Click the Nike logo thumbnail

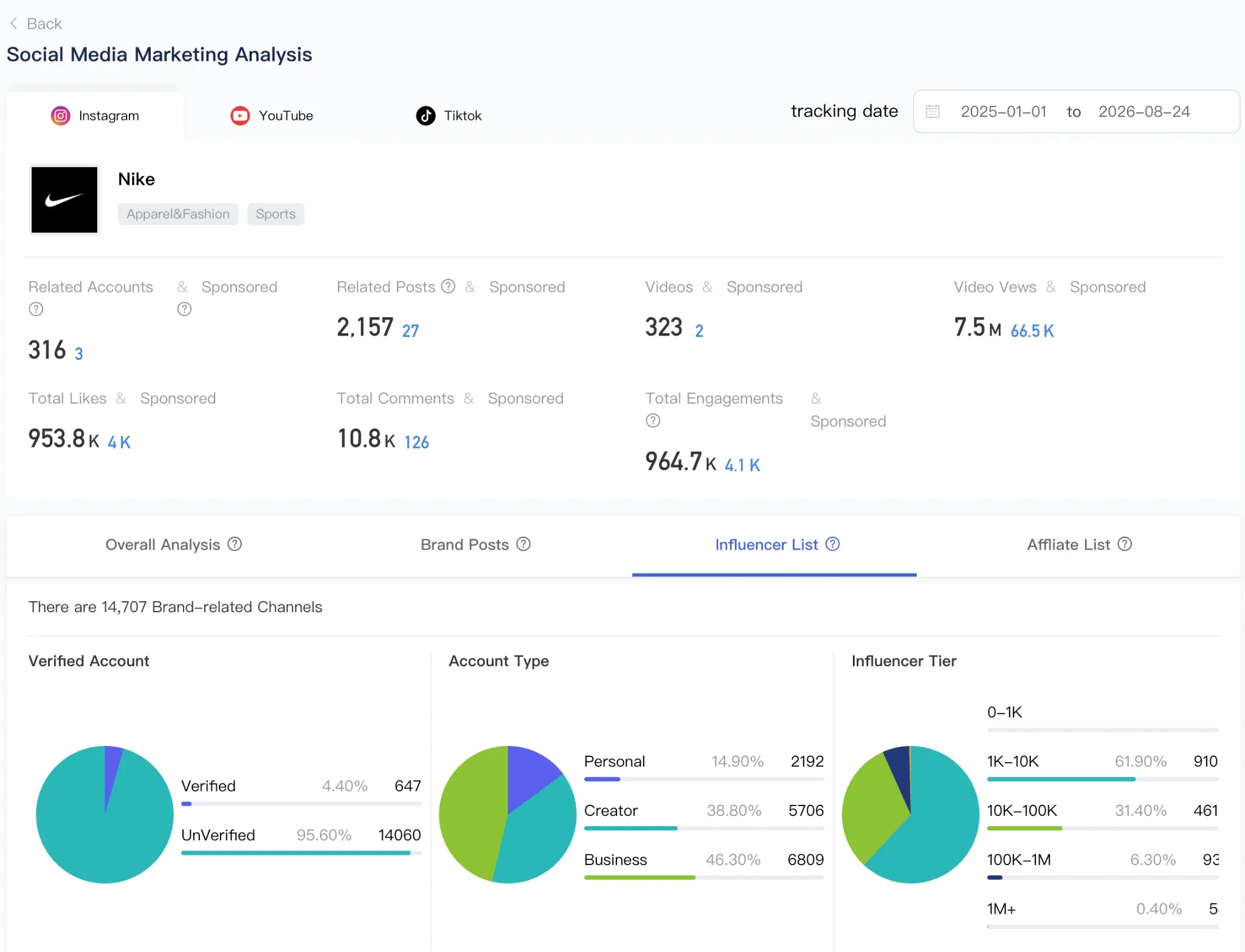tap(64, 200)
